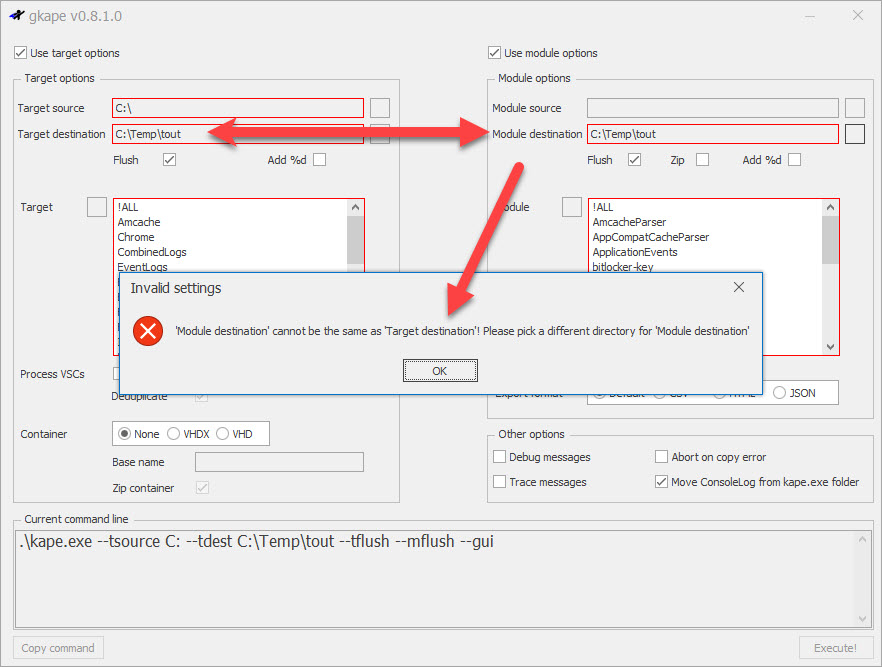Click OK in Invalid settings dialog

[440, 371]
